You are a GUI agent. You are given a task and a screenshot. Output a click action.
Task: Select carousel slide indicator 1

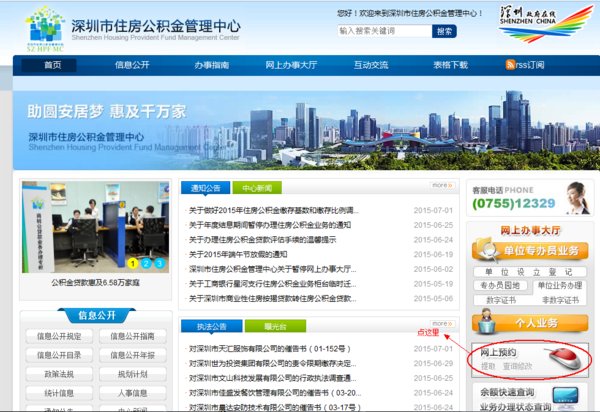pyautogui.click(x=132, y=263)
